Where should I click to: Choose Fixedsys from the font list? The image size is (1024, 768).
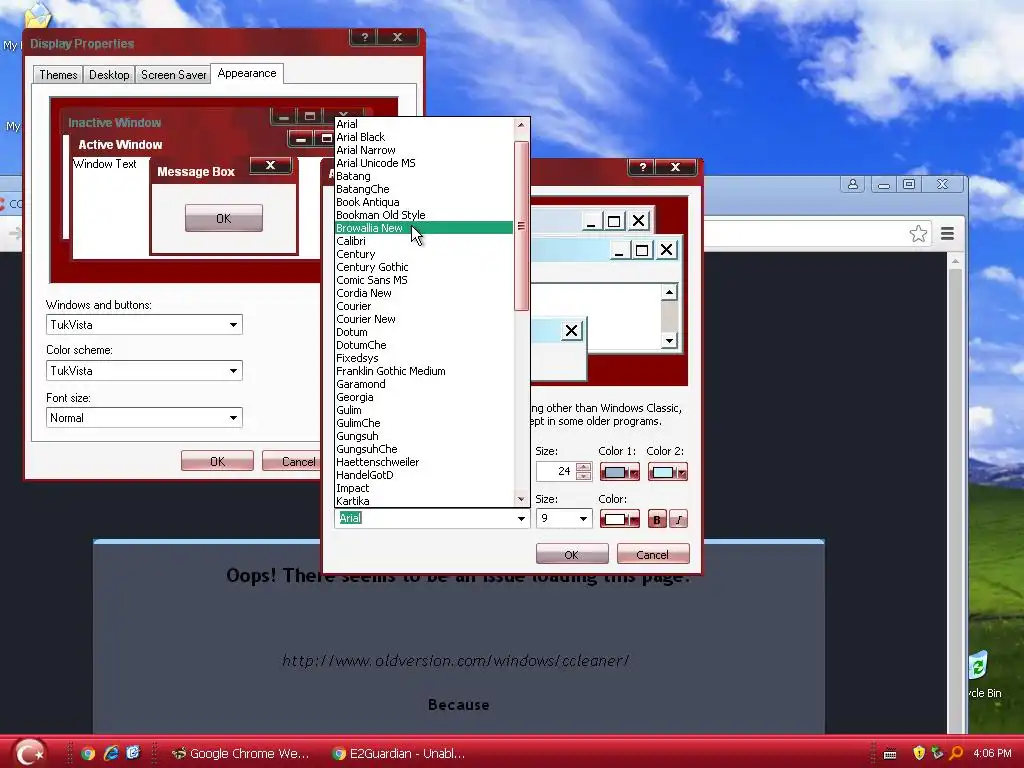[x=424, y=358]
